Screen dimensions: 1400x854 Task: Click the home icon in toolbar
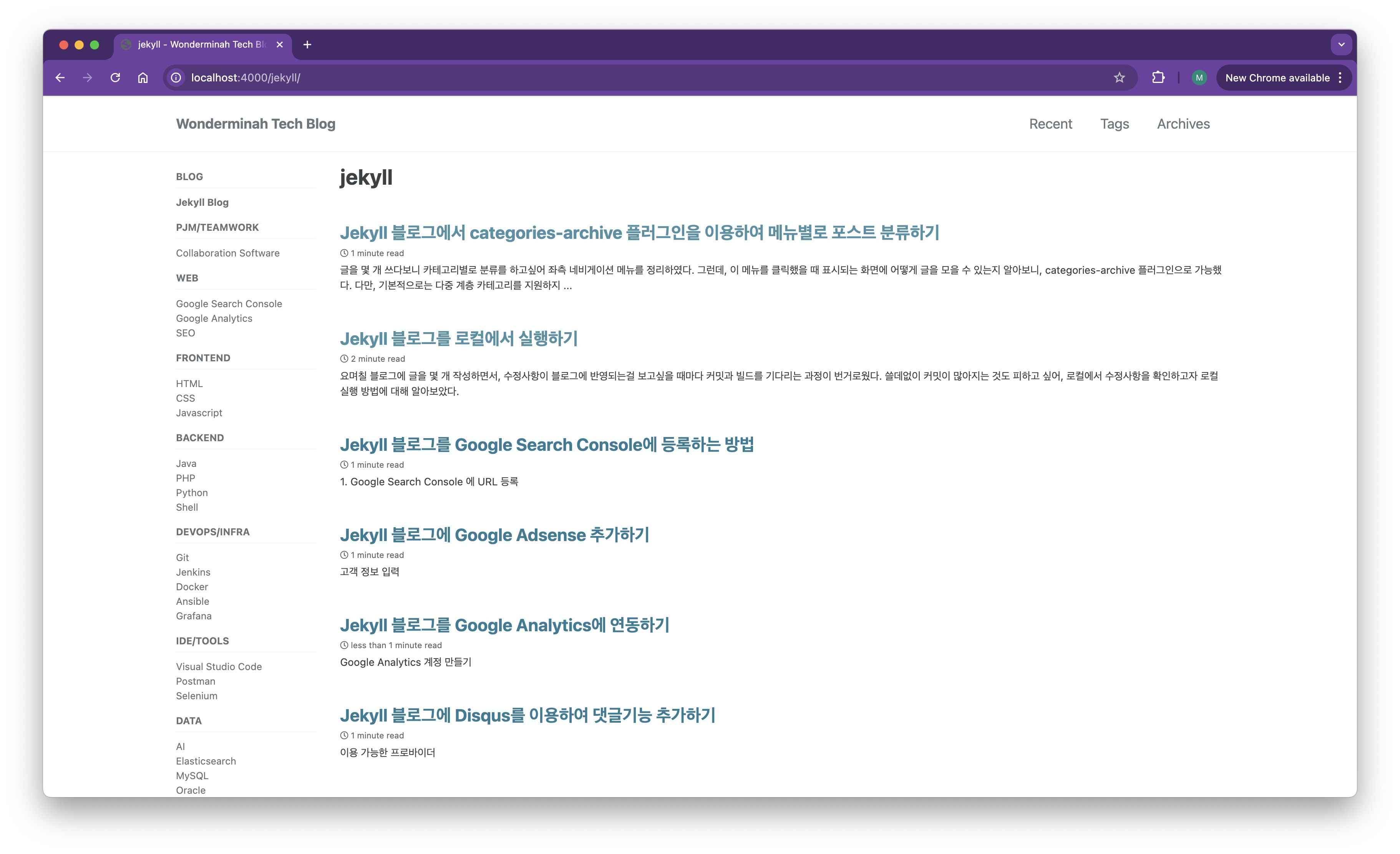tap(143, 78)
